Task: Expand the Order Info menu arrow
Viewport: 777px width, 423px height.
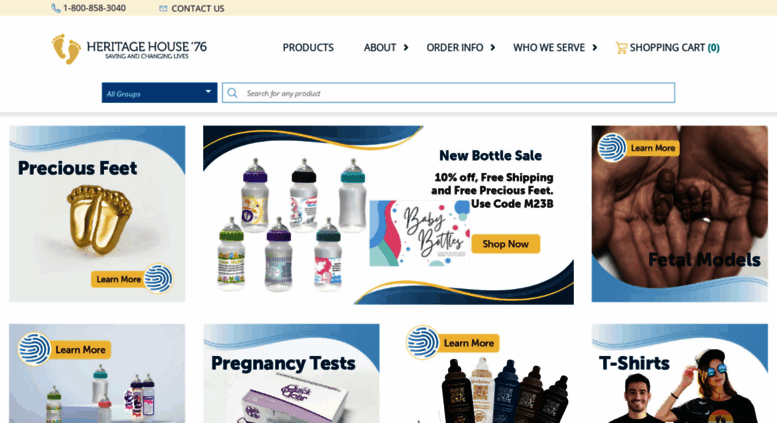Action: pos(493,48)
